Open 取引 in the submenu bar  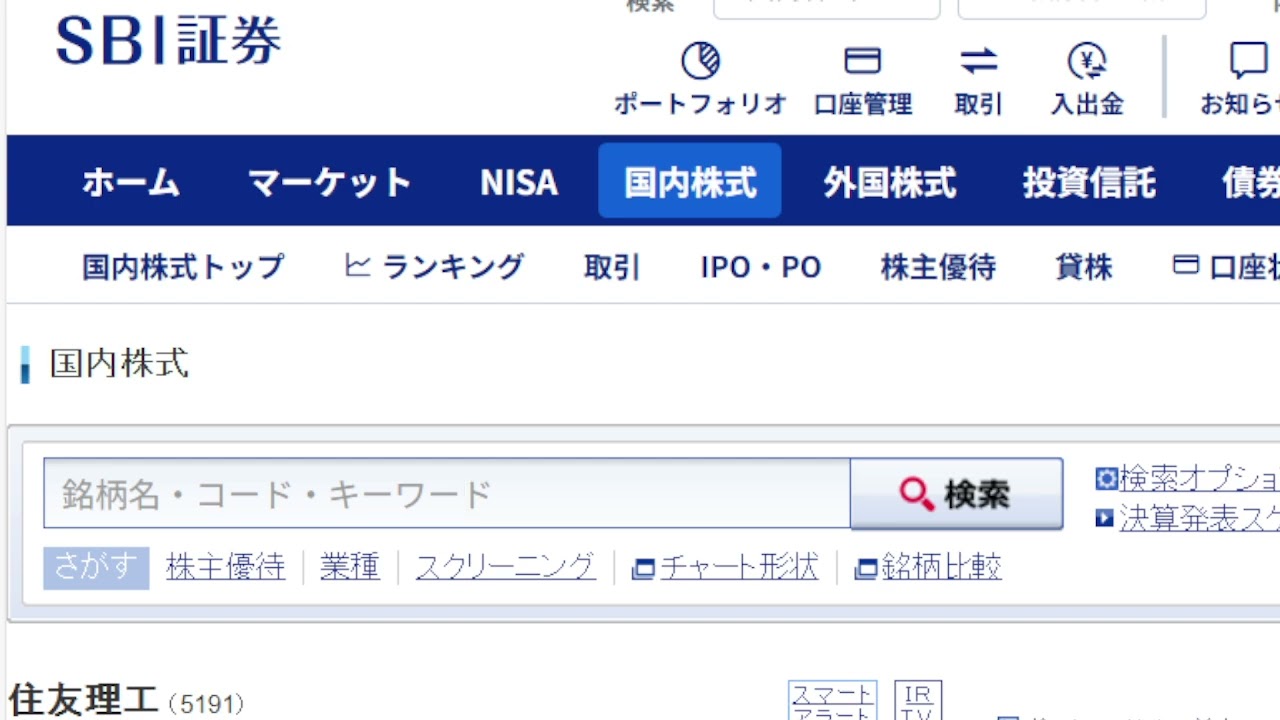612,267
